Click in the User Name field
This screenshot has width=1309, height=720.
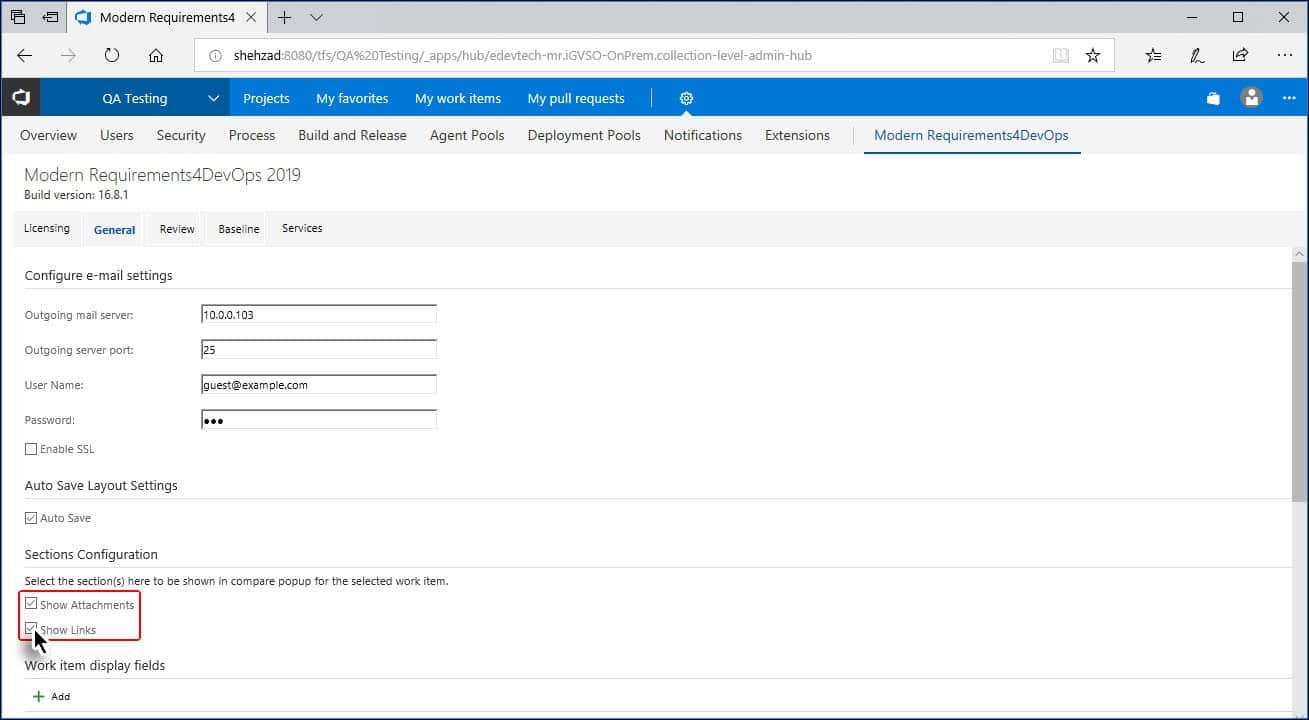[x=319, y=385]
